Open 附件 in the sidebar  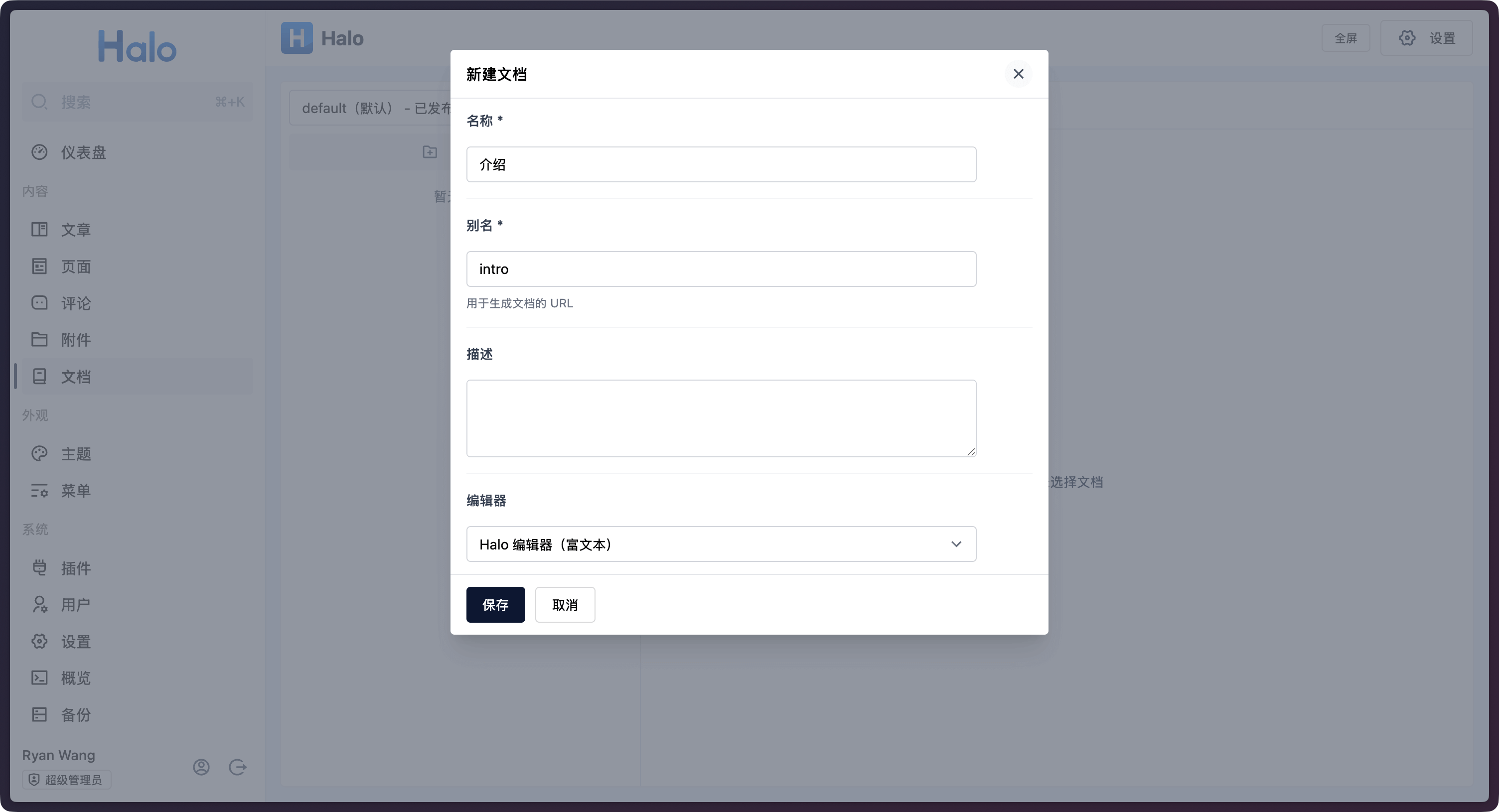(x=138, y=340)
